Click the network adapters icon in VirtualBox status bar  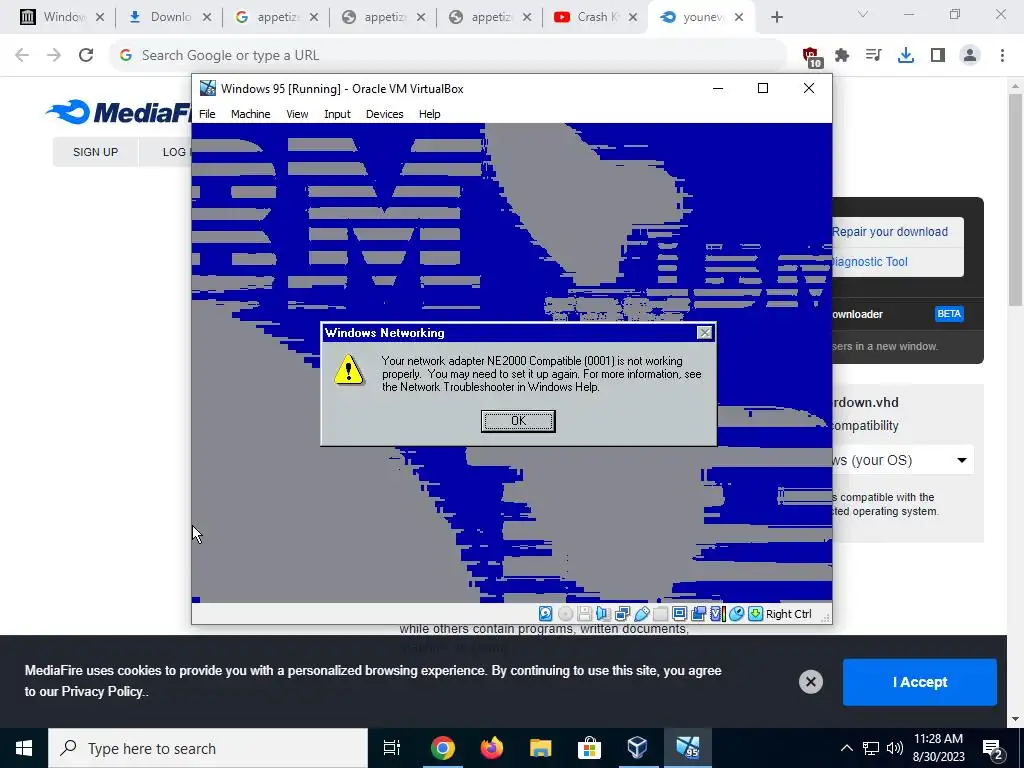click(622, 614)
